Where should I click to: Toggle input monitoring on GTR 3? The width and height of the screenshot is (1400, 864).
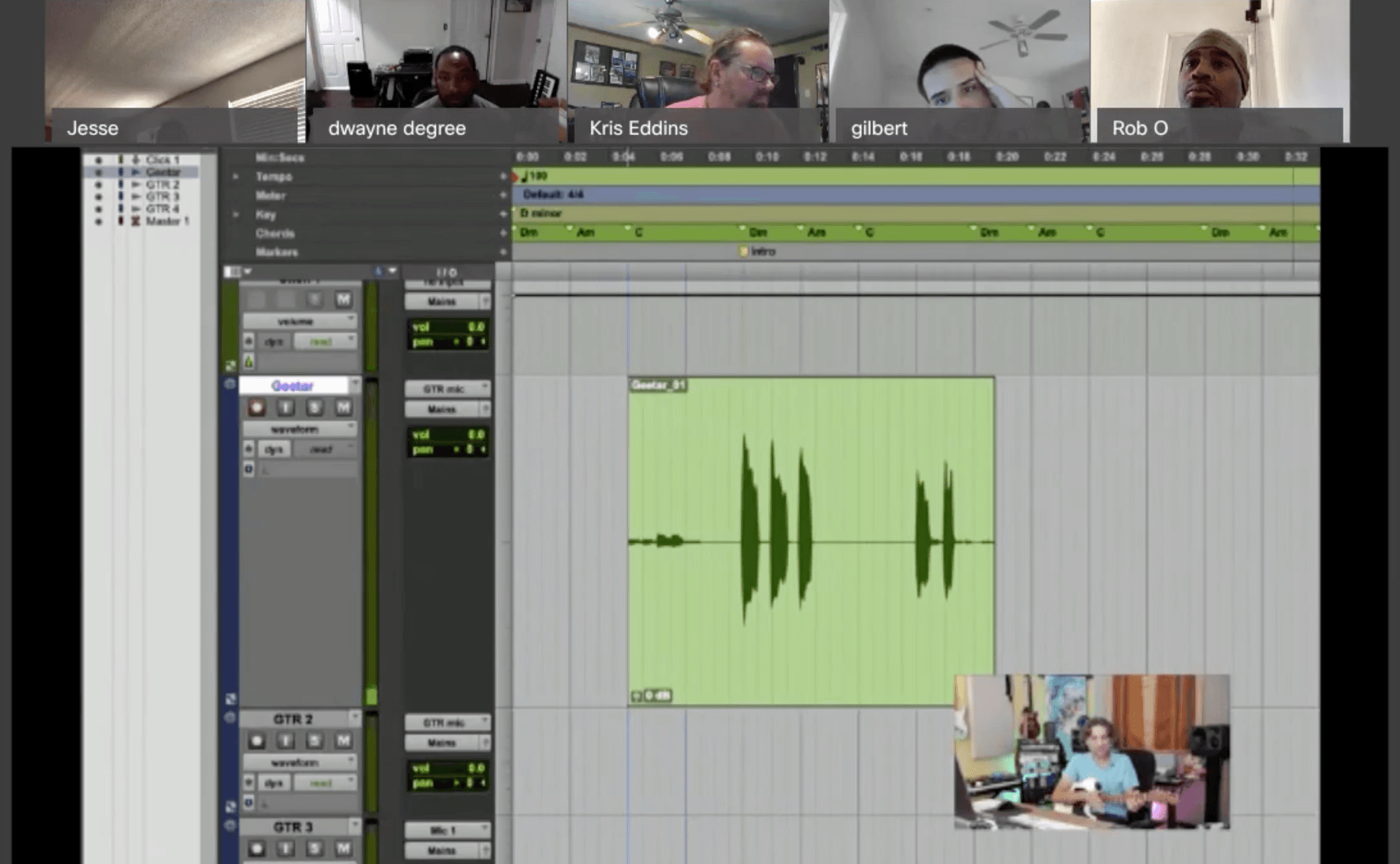pos(286,849)
